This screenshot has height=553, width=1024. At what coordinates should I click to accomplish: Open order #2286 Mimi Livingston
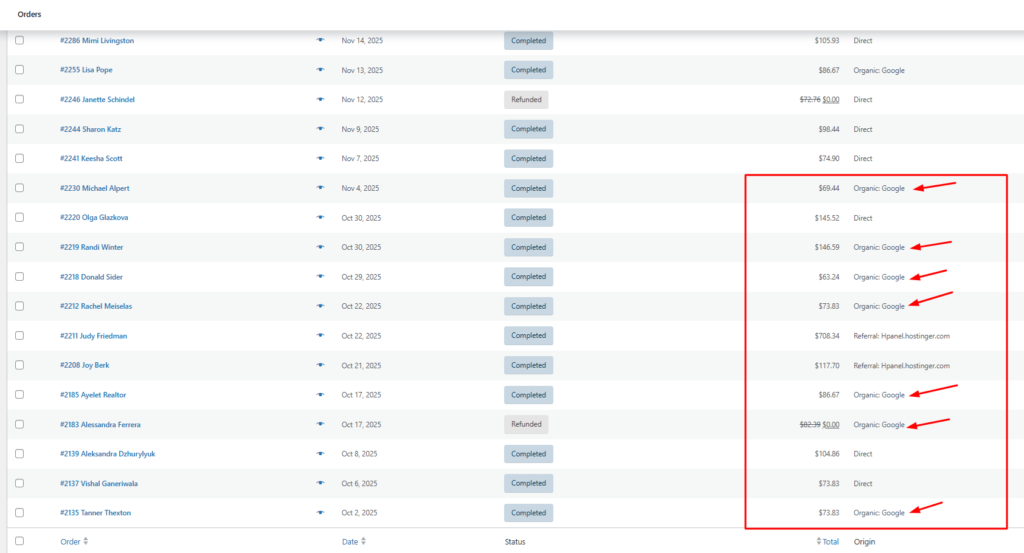[97, 40]
